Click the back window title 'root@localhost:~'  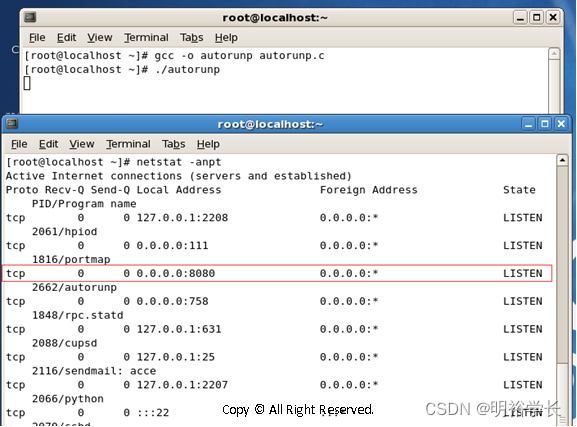click(x=275, y=18)
